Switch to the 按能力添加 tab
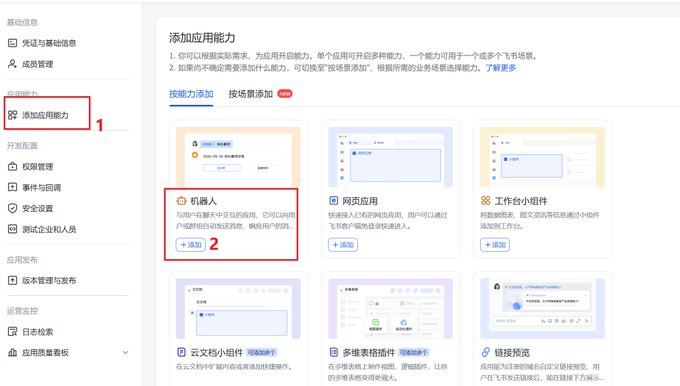 (191, 94)
